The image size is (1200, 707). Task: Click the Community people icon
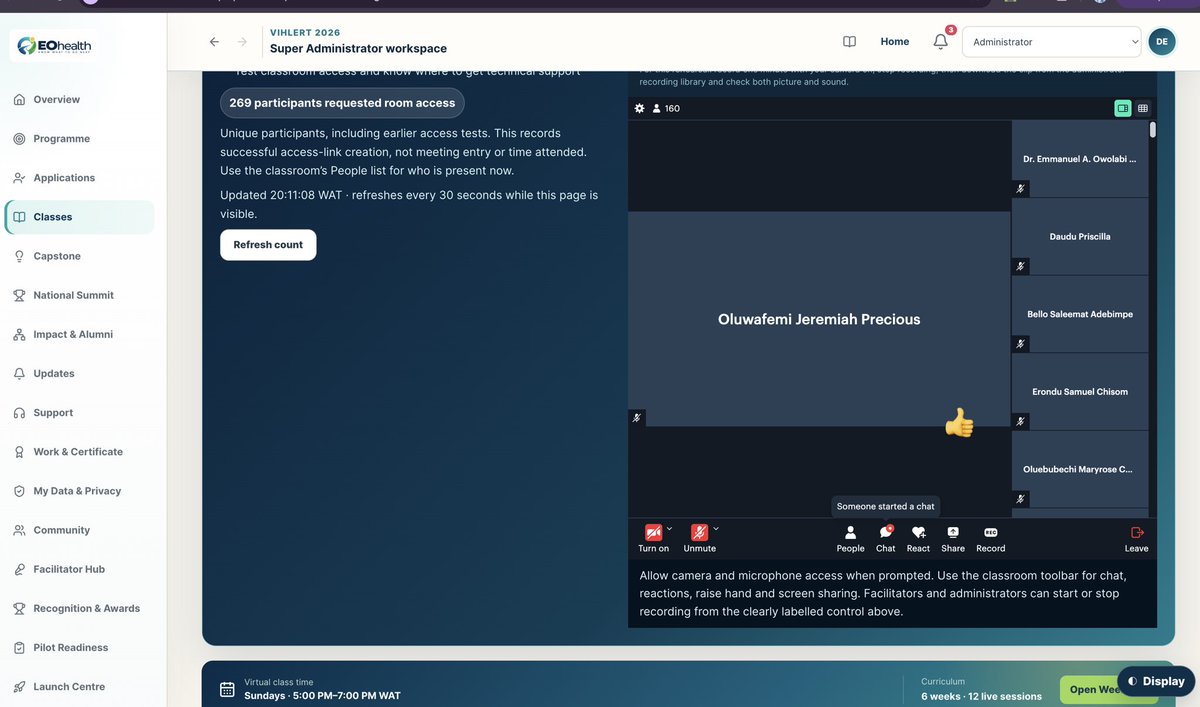(x=19, y=530)
